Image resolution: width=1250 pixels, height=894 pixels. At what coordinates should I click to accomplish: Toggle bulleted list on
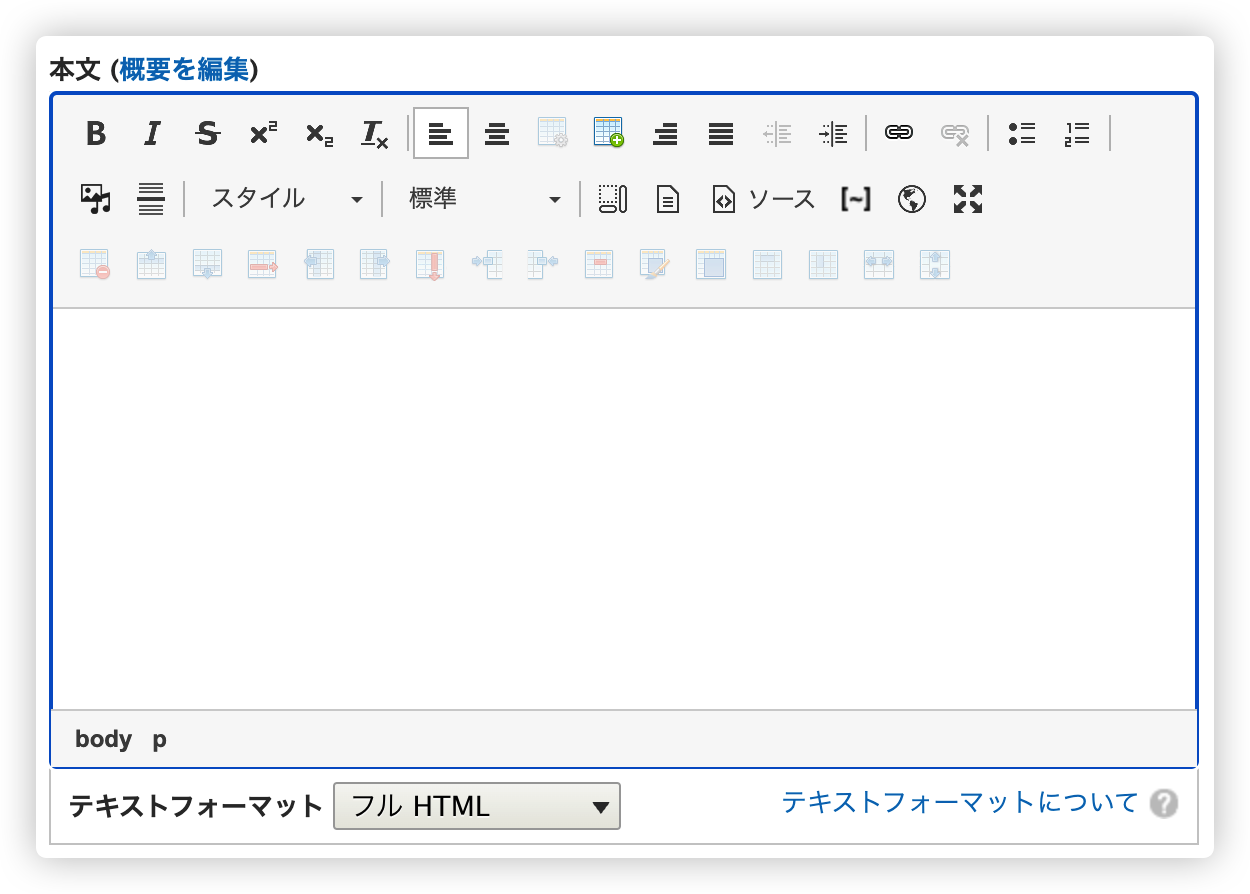pyautogui.click(x=1022, y=133)
